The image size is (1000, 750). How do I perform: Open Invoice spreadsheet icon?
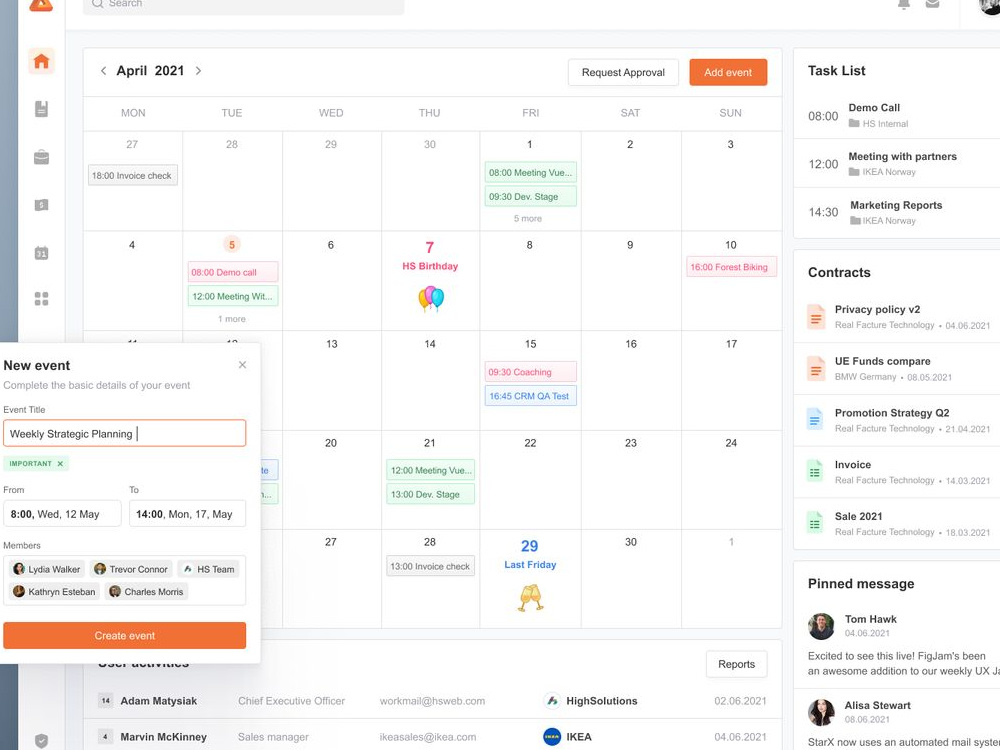point(815,472)
